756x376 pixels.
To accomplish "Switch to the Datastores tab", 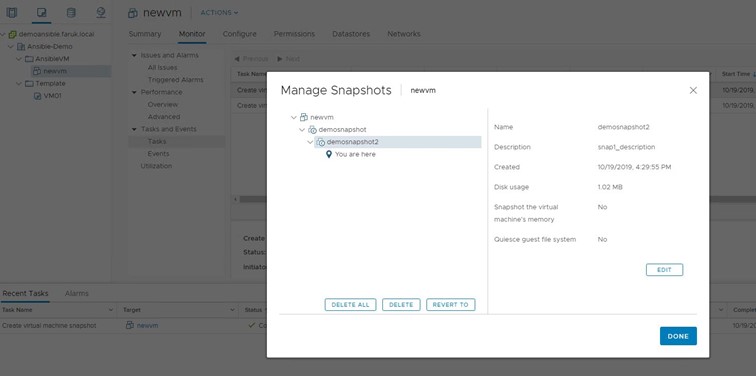I will pyautogui.click(x=351, y=34).
